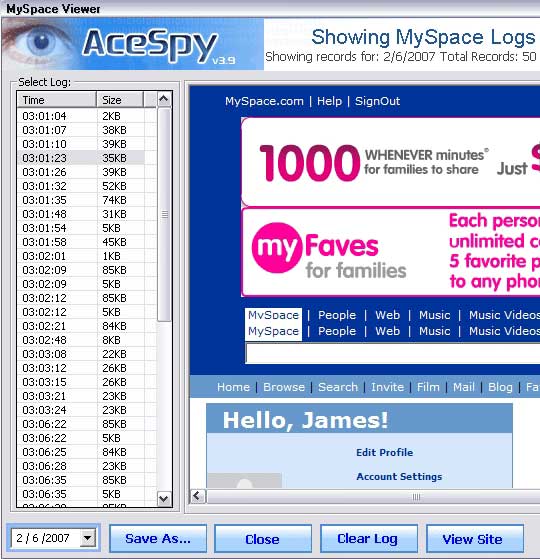
Task: Open the Invite navigation link
Action: pos(387,387)
